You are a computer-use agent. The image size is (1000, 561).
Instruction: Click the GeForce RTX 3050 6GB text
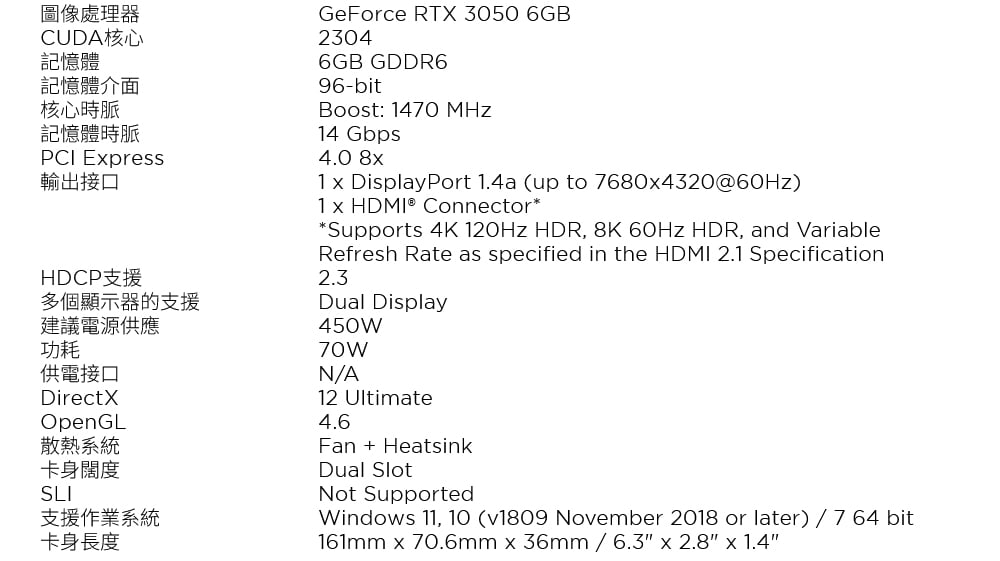coord(444,14)
